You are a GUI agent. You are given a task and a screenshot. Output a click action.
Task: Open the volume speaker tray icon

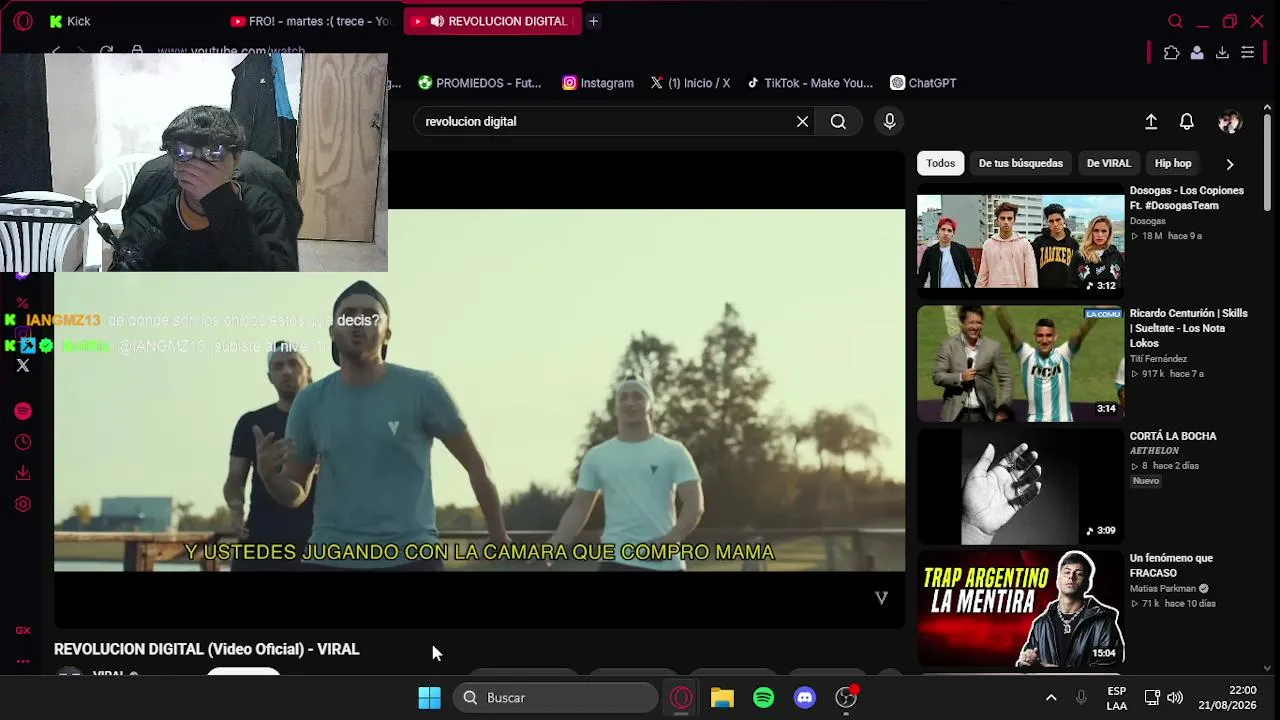pos(1175,698)
